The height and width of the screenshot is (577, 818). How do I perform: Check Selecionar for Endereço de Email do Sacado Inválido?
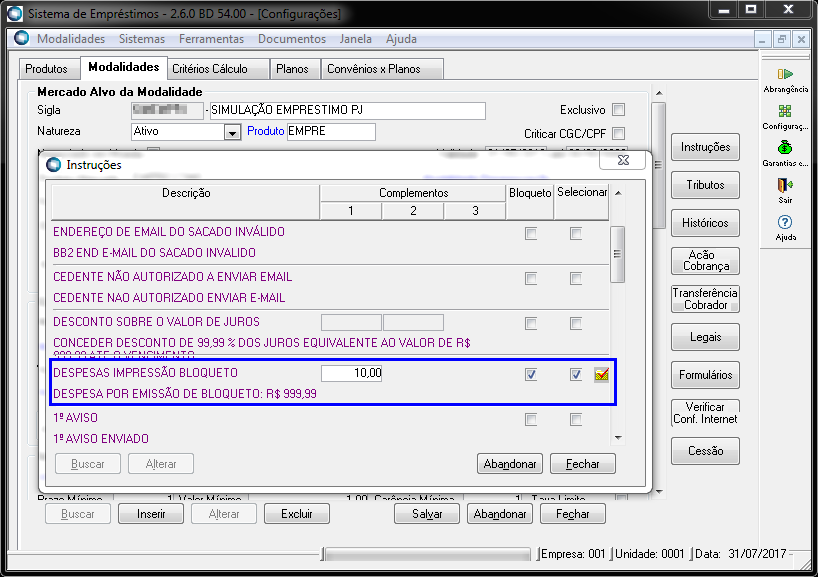click(576, 233)
